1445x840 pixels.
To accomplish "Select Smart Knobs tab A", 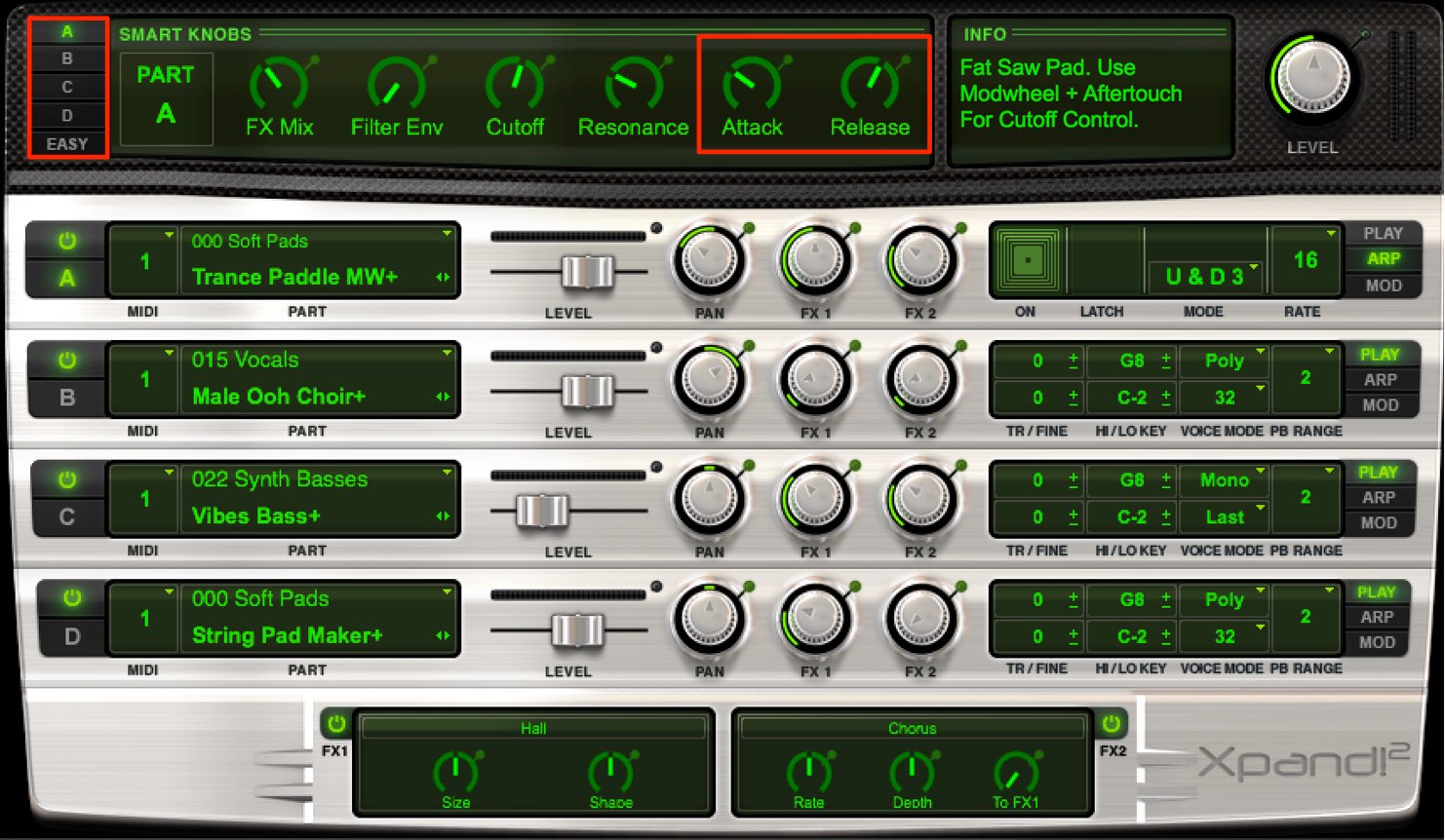I will [67, 31].
